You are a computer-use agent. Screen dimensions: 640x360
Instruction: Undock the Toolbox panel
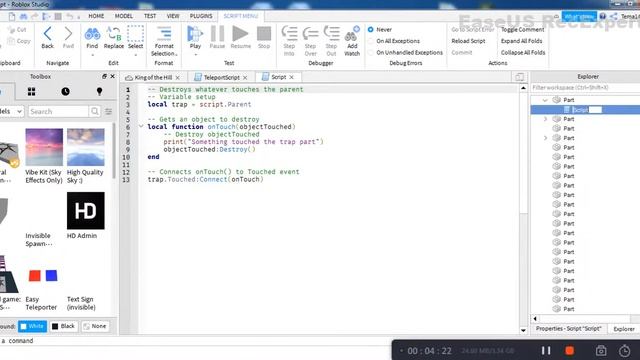coord(104,76)
